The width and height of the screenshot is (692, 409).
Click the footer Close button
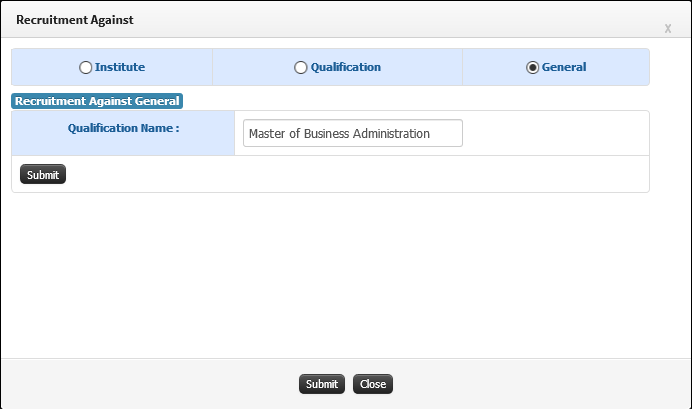[x=372, y=384]
